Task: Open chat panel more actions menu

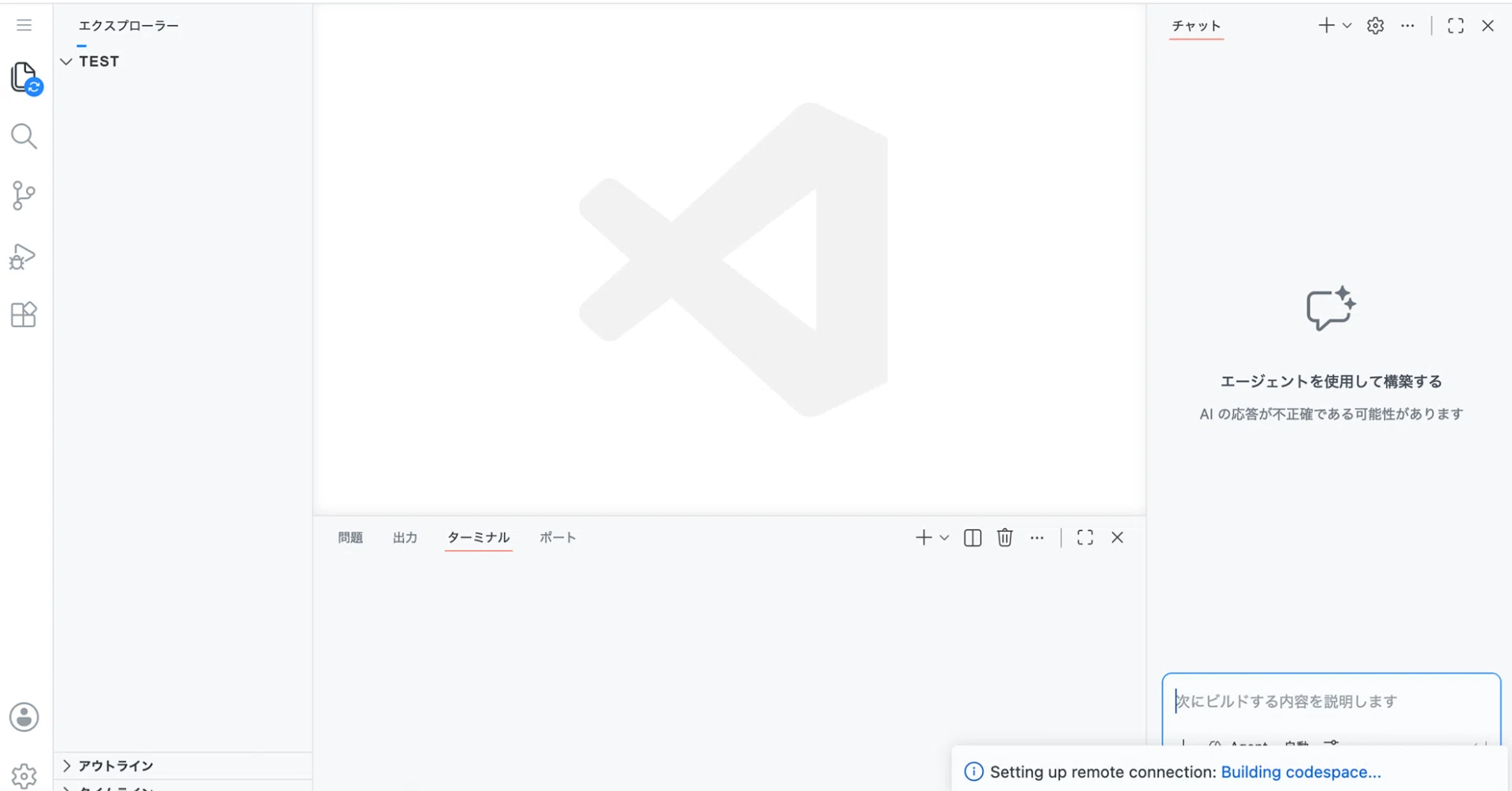Action: coord(1408,26)
